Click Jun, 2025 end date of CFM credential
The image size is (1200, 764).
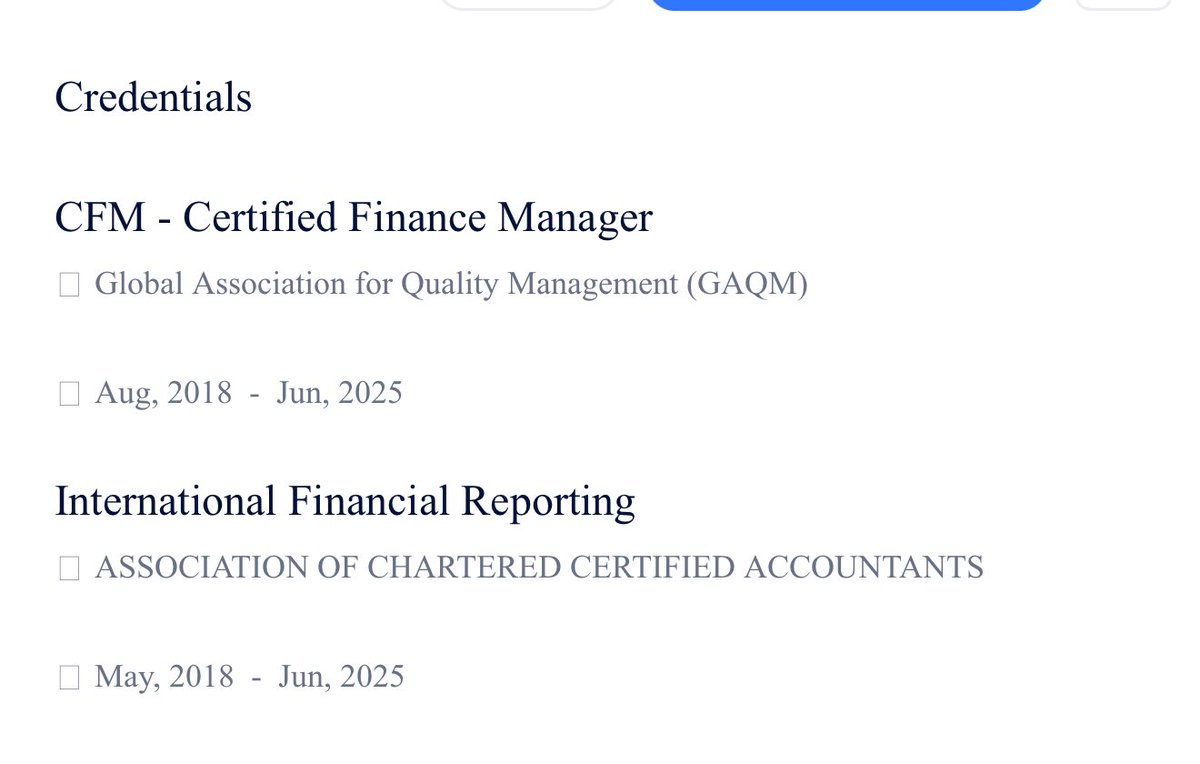(x=340, y=393)
